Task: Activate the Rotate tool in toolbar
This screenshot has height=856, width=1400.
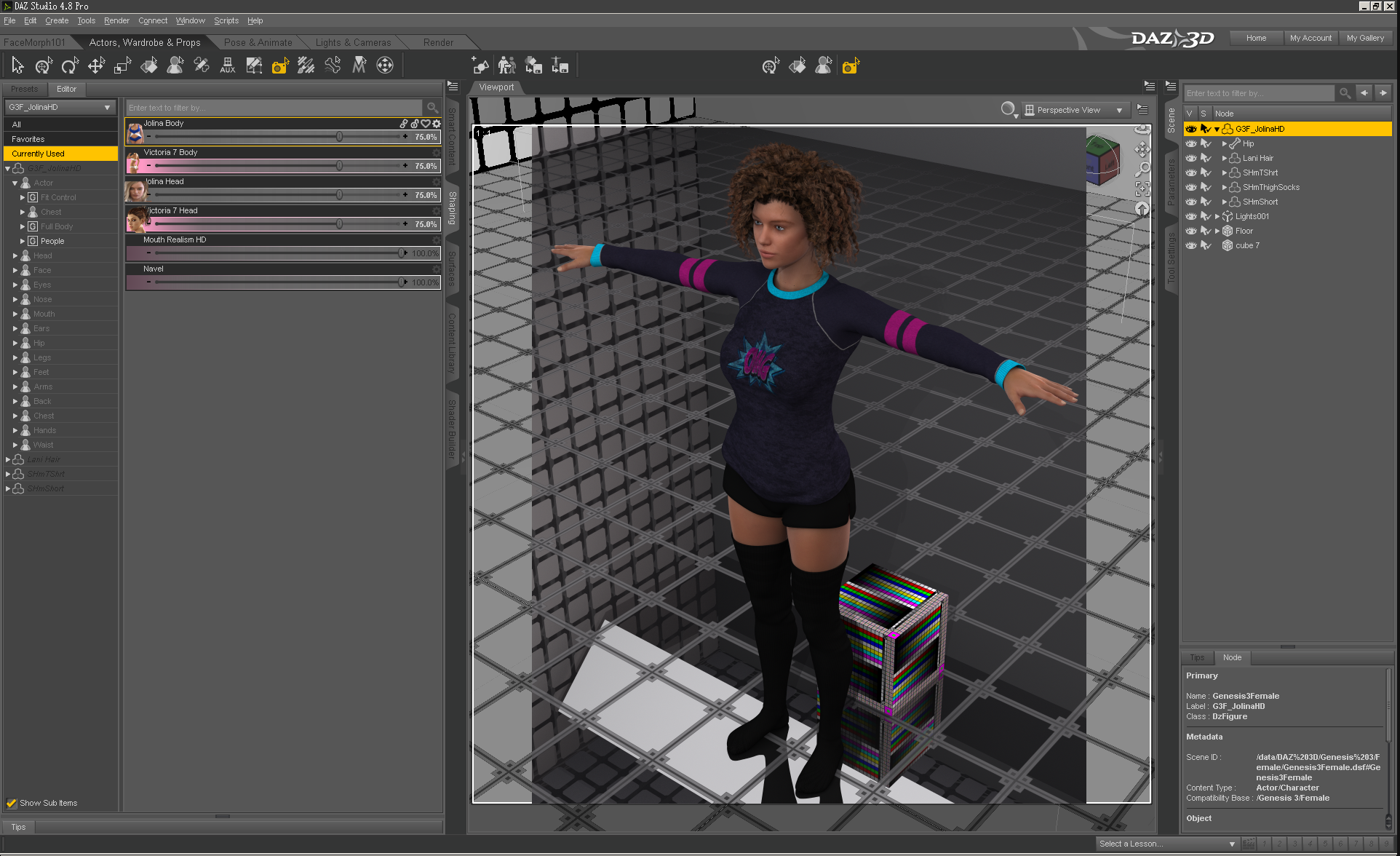Action: (x=70, y=66)
